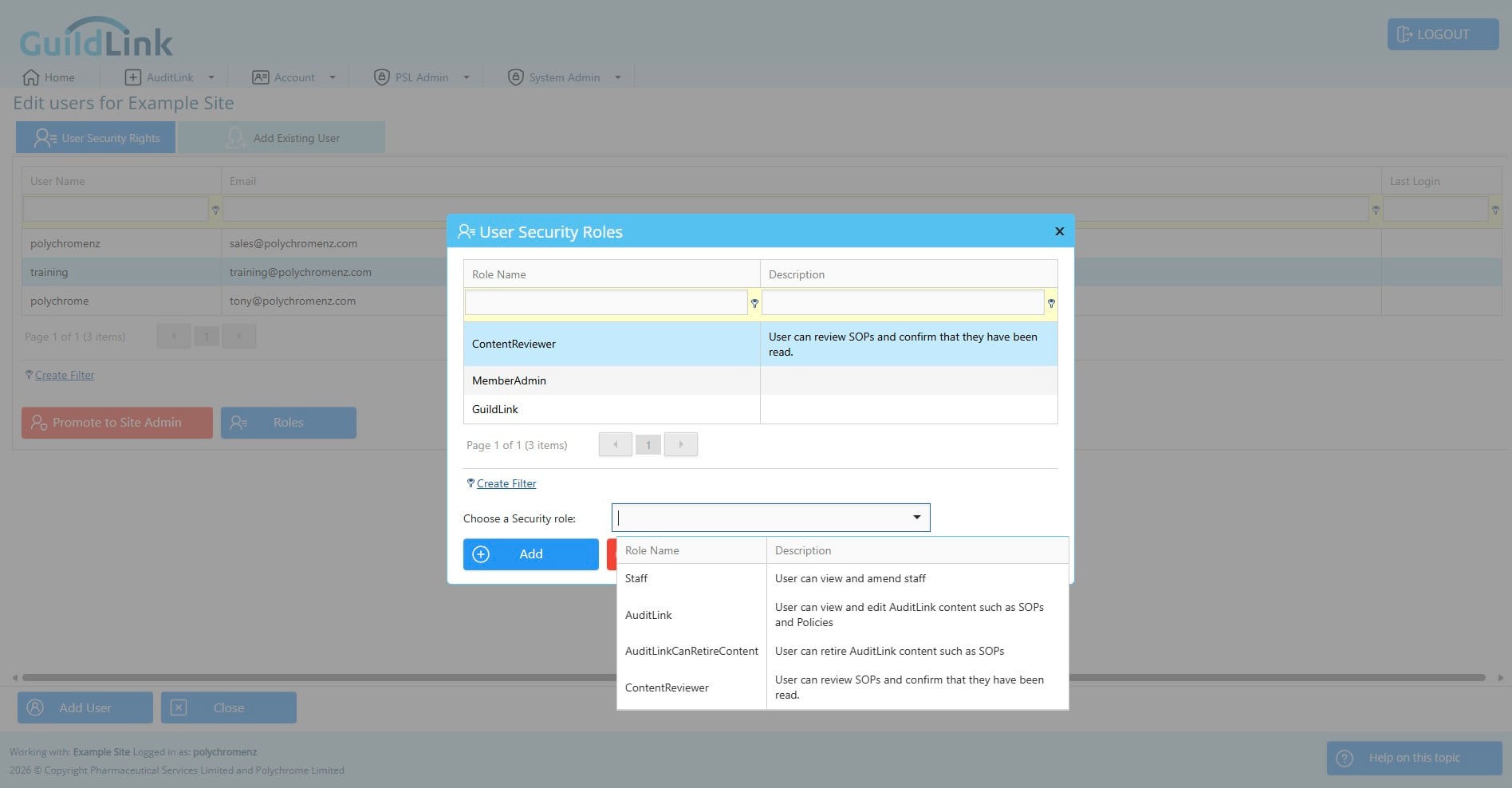The width and height of the screenshot is (1512, 788).
Task: Select Staff in role dropdown list
Action: [843, 578]
